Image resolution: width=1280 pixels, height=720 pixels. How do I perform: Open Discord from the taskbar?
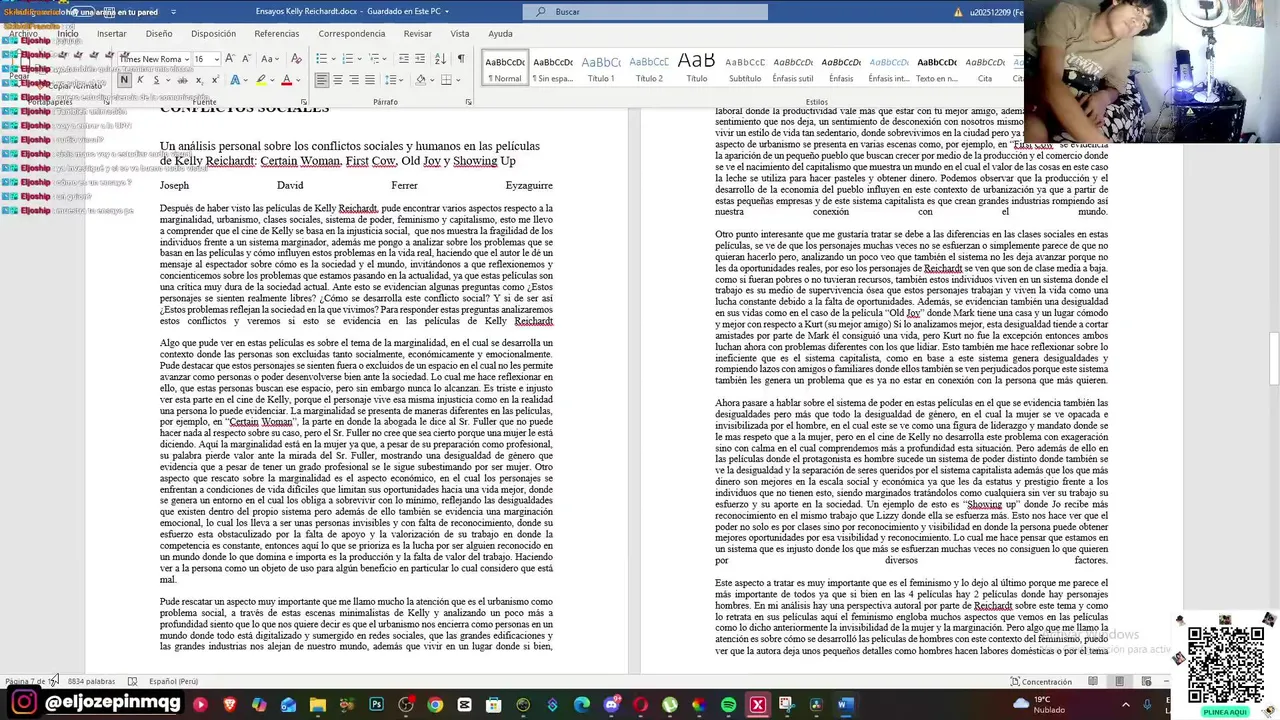point(611,705)
